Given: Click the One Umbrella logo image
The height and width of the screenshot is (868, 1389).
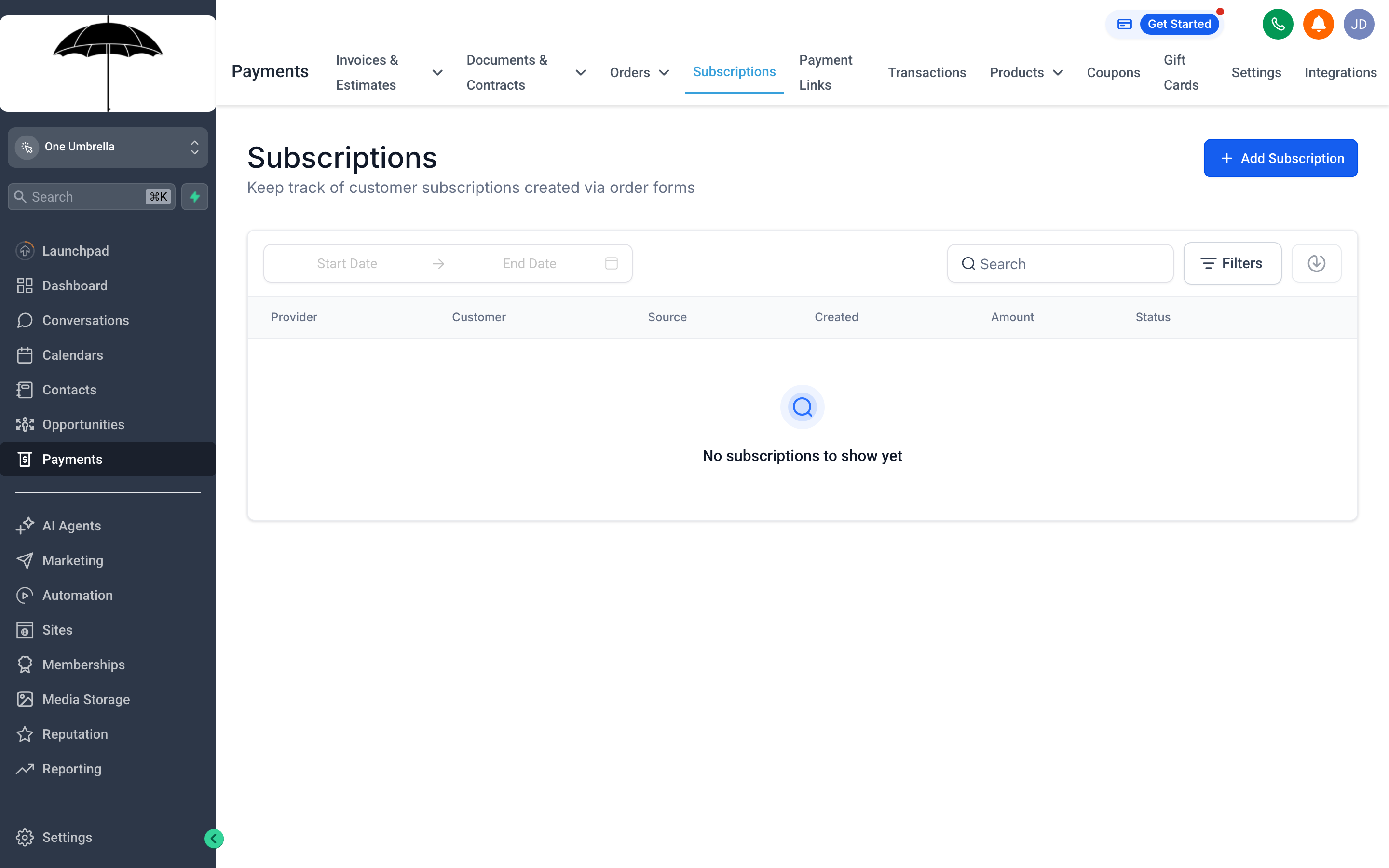Looking at the screenshot, I should pos(108,63).
